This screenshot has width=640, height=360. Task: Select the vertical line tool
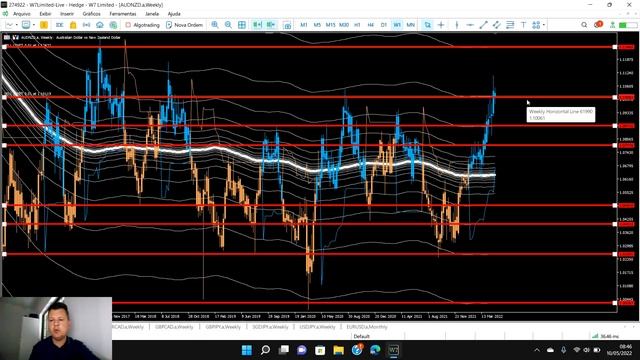coord(457,25)
